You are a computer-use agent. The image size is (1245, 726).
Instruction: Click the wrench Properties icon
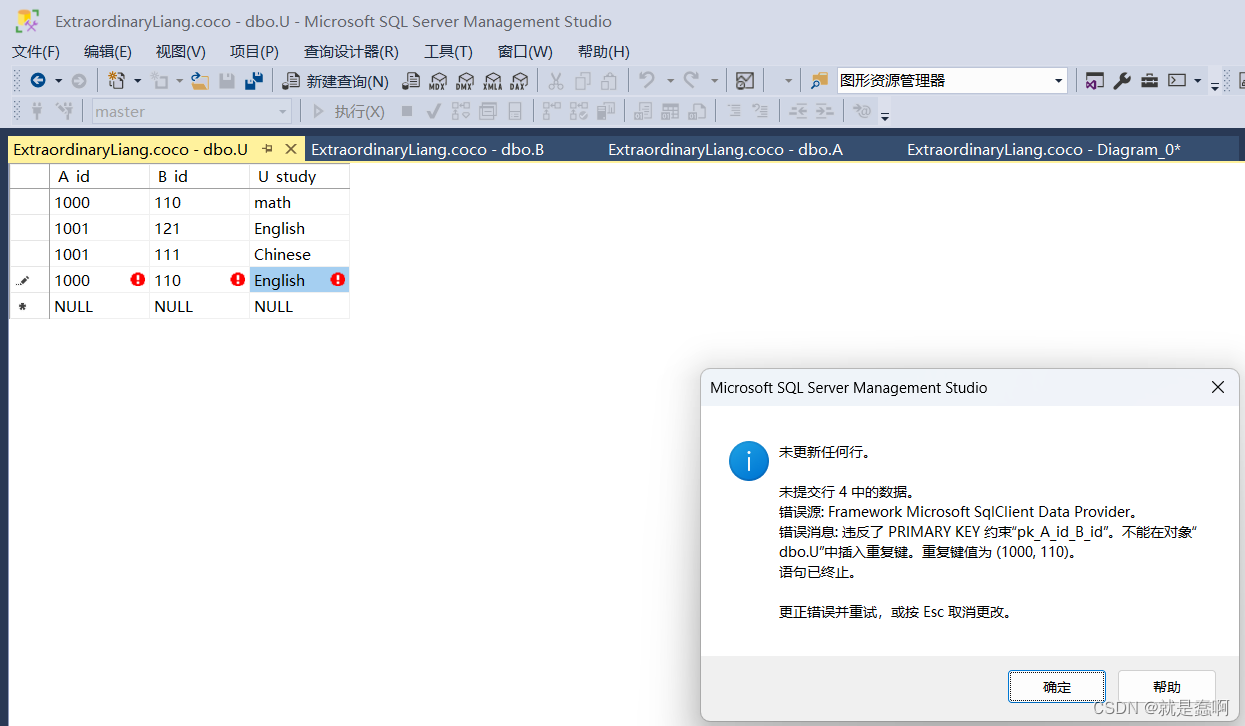click(1122, 81)
